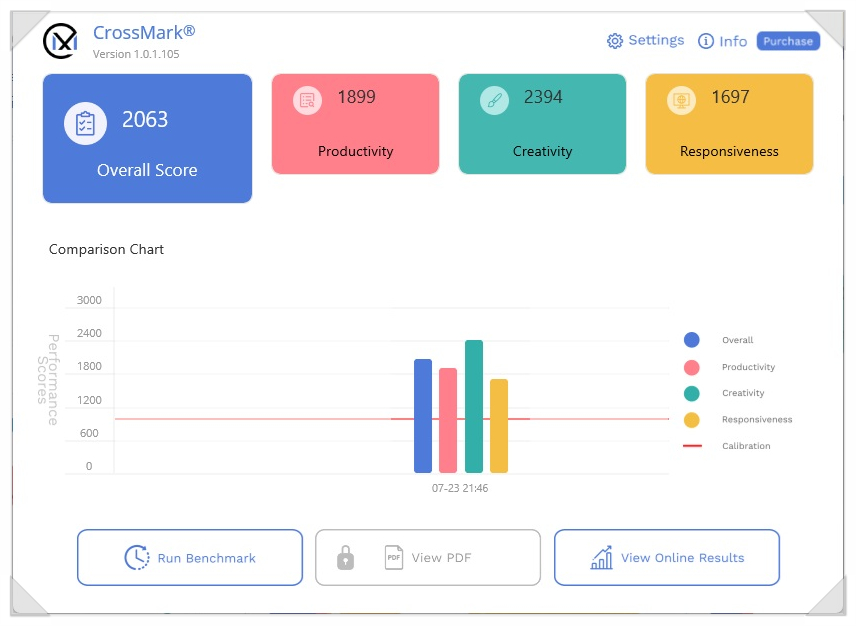Screen dimensions: 856x626
Task: Toggle the Overall legend blue dot
Action: (x=692, y=340)
